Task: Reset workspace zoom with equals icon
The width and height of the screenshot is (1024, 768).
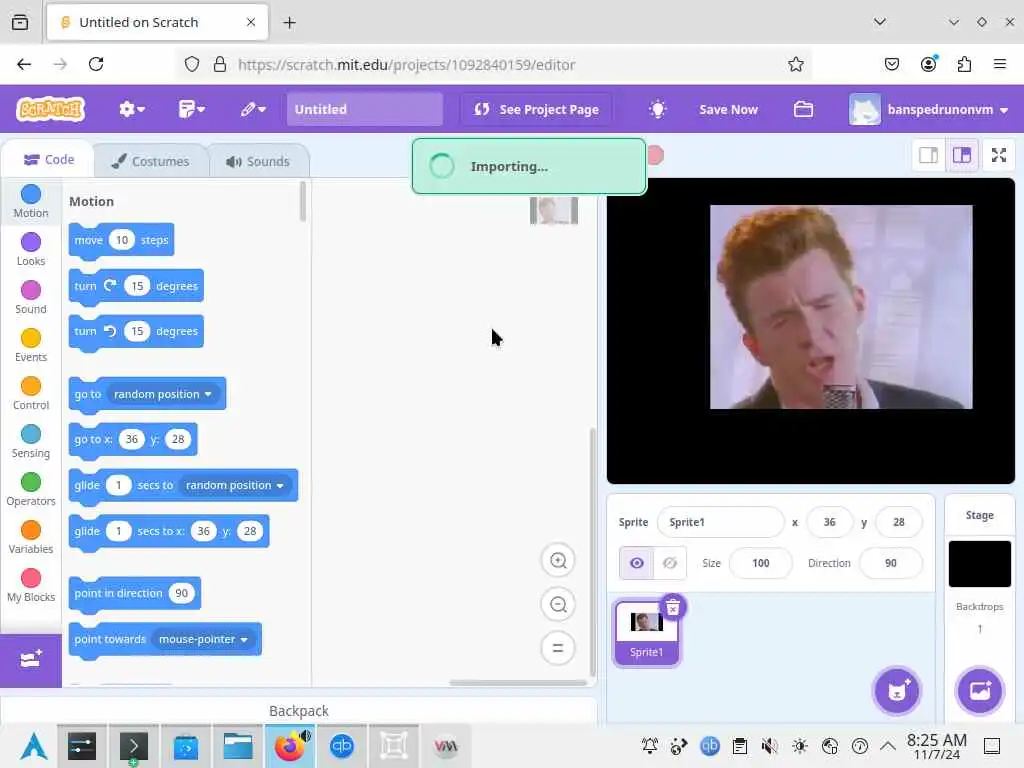Action: pyautogui.click(x=558, y=648)
